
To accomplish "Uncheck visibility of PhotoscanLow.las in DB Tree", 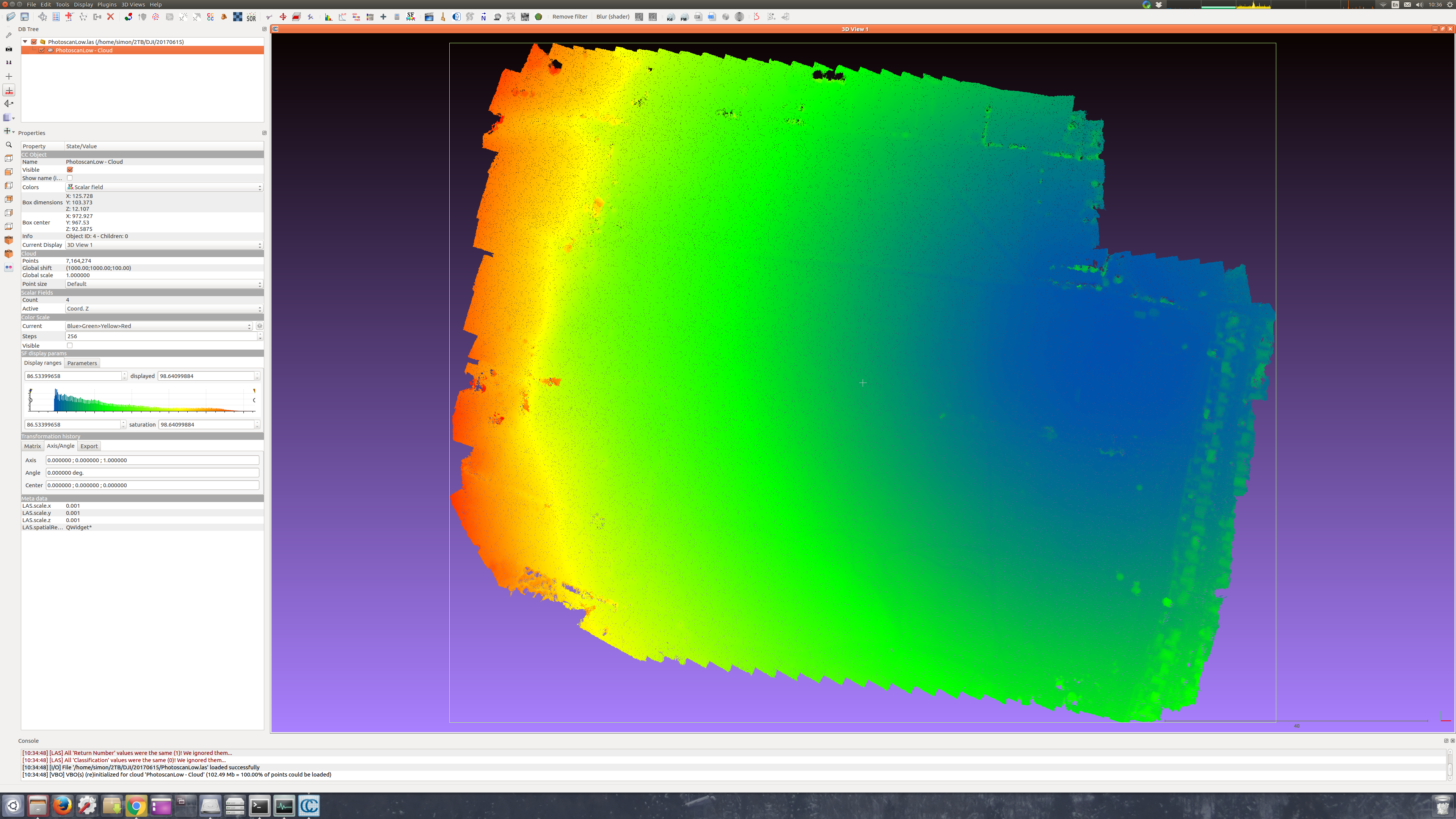I will pos(34,41).
